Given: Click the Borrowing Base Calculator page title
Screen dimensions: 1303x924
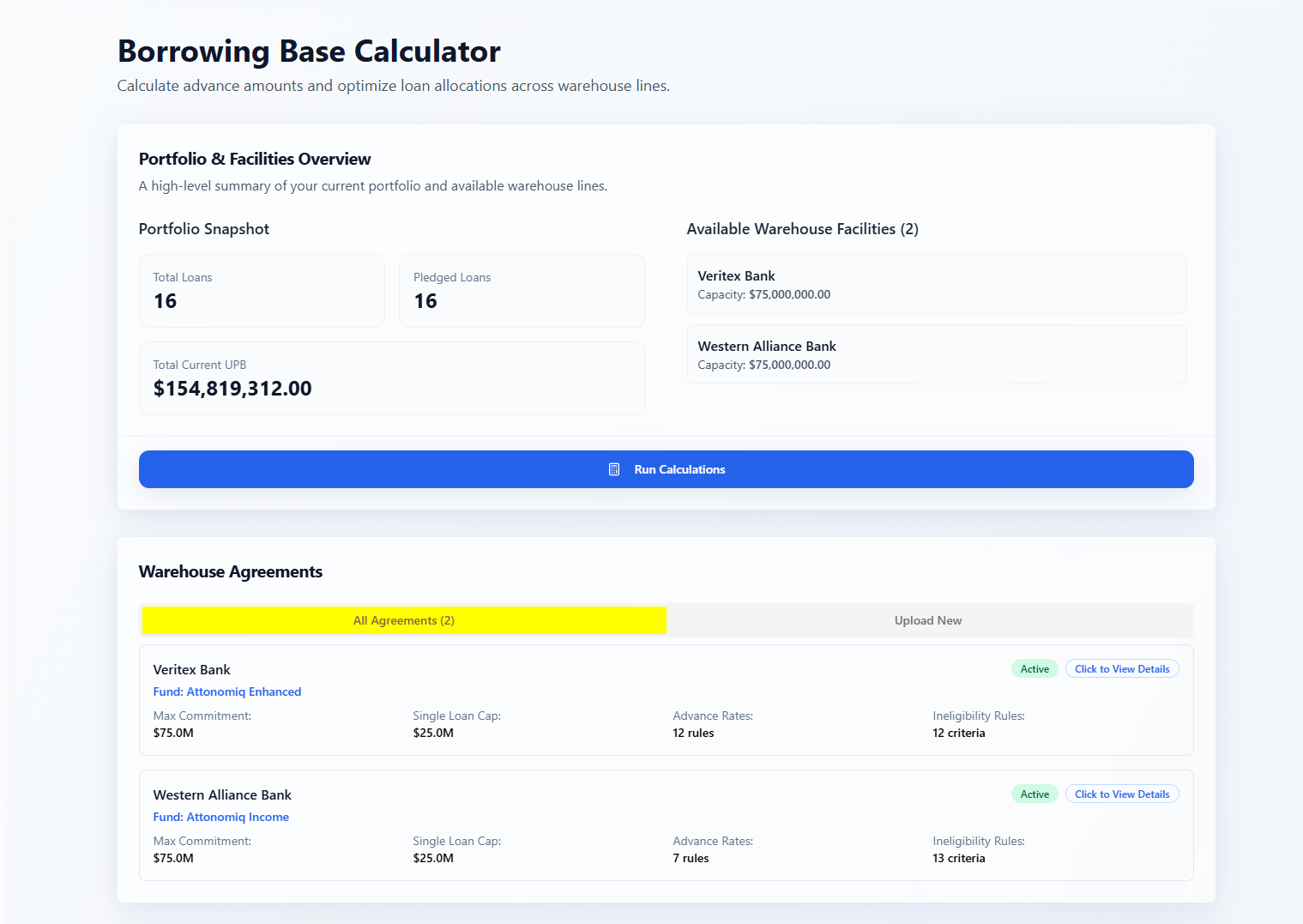Looking at the screenshot, I should click(x=309, y=51).
